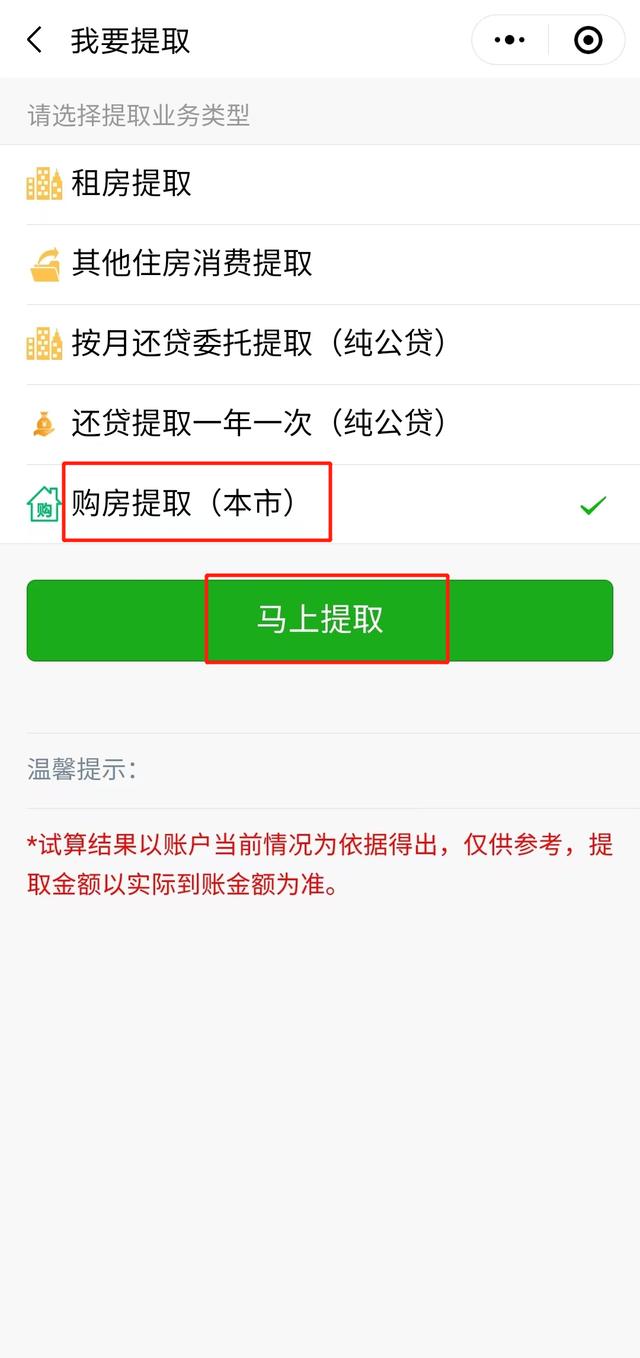Click the money bag icon beside 还贷提取一年一次

[44, 424]
